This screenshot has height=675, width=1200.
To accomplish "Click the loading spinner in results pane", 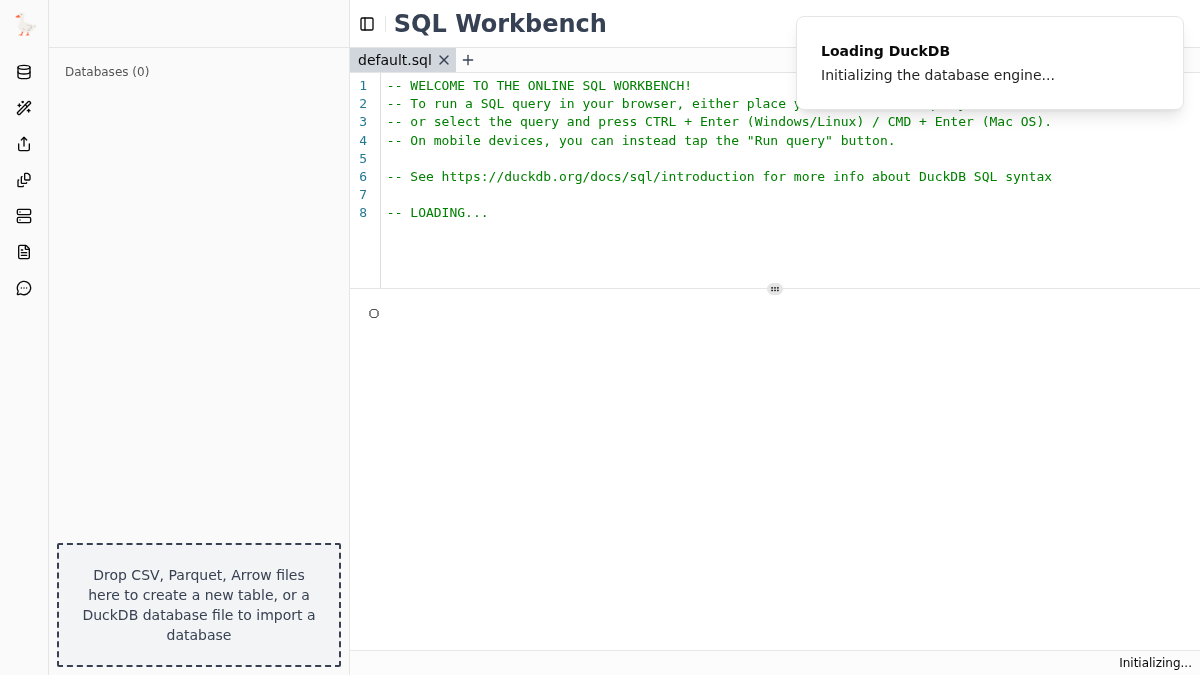I will point(374,314).
